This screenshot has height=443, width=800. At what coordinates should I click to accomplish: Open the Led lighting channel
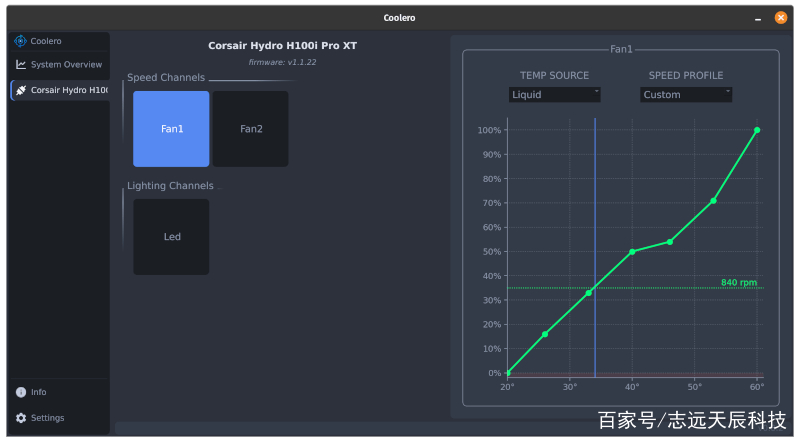171,237
